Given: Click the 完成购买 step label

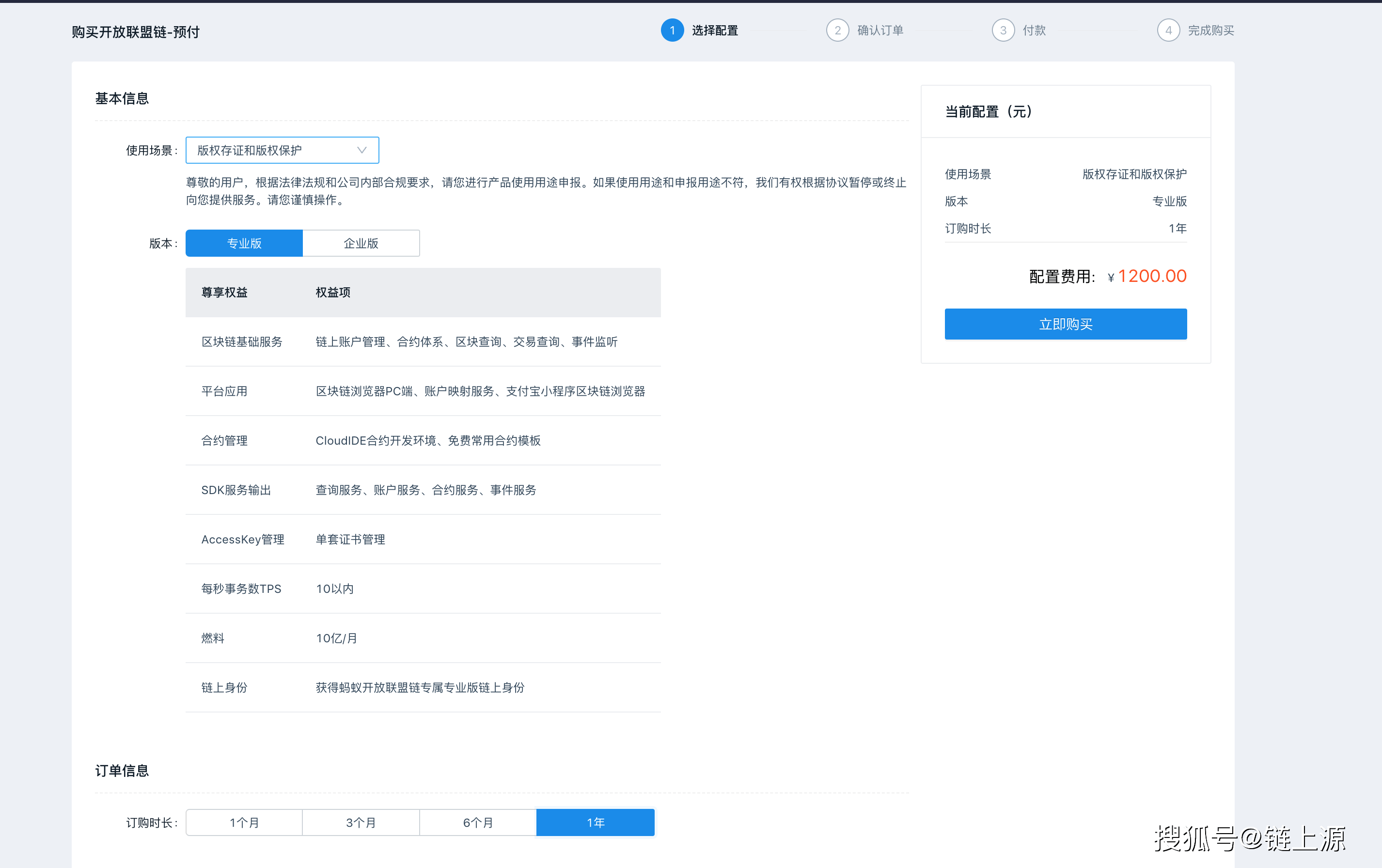Looking at the screenshot, I should point(1210,31).
